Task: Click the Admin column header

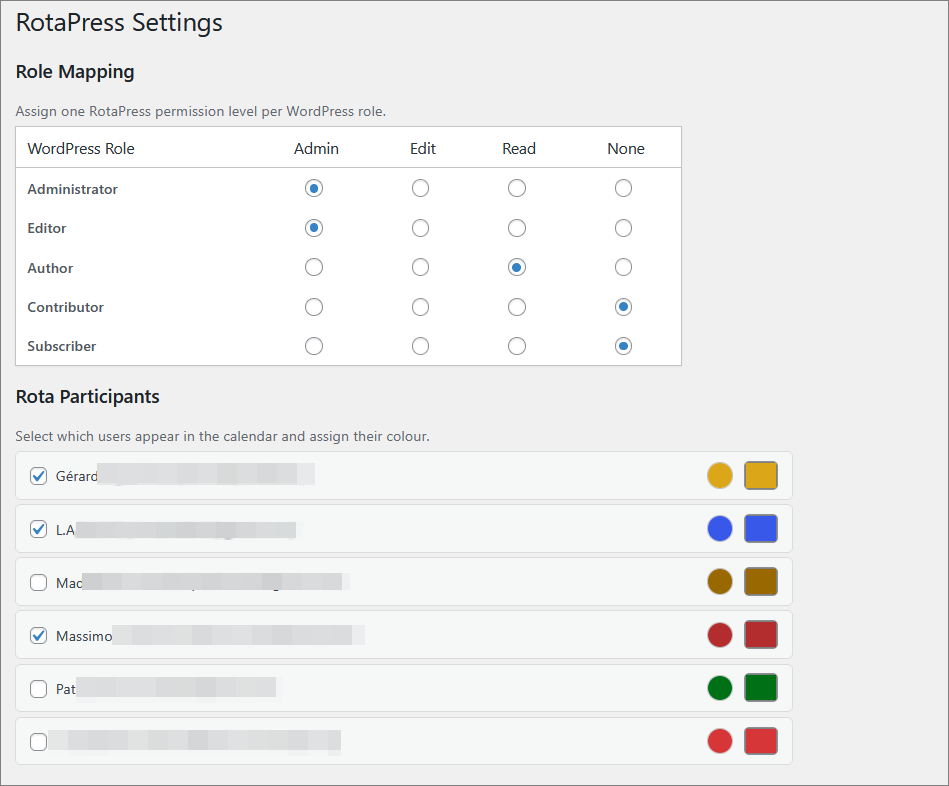Action: pyautogui.click(x=316, y=149)
